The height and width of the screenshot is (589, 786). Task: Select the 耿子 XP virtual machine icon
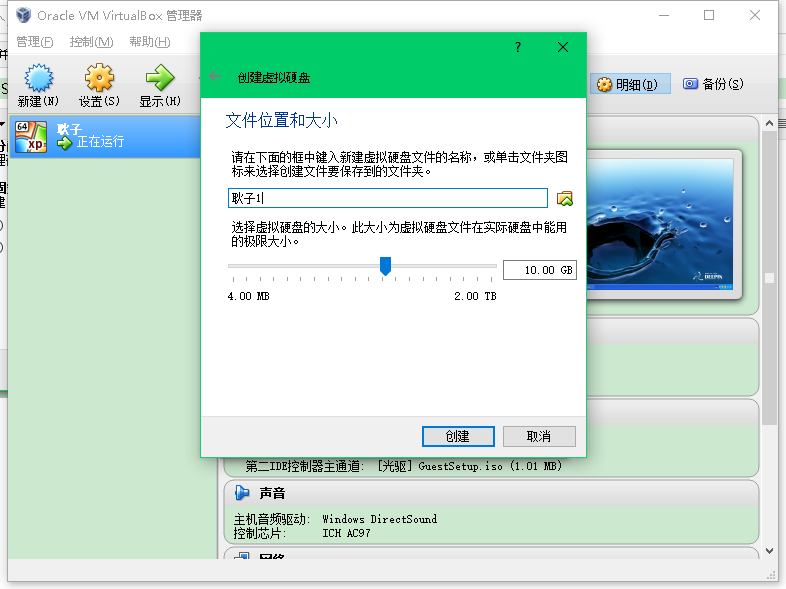pyautogui.click(x=31, y=136)
